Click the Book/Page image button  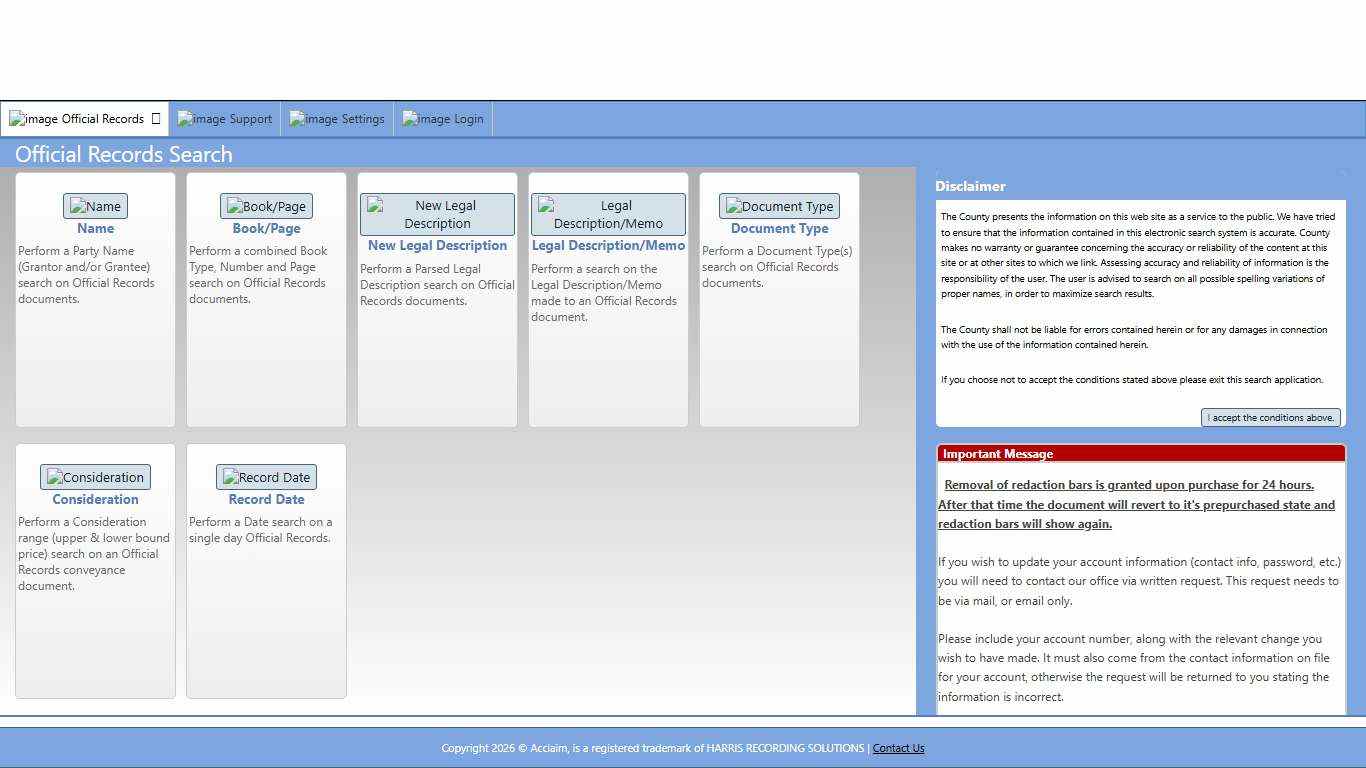pos(266,206)
